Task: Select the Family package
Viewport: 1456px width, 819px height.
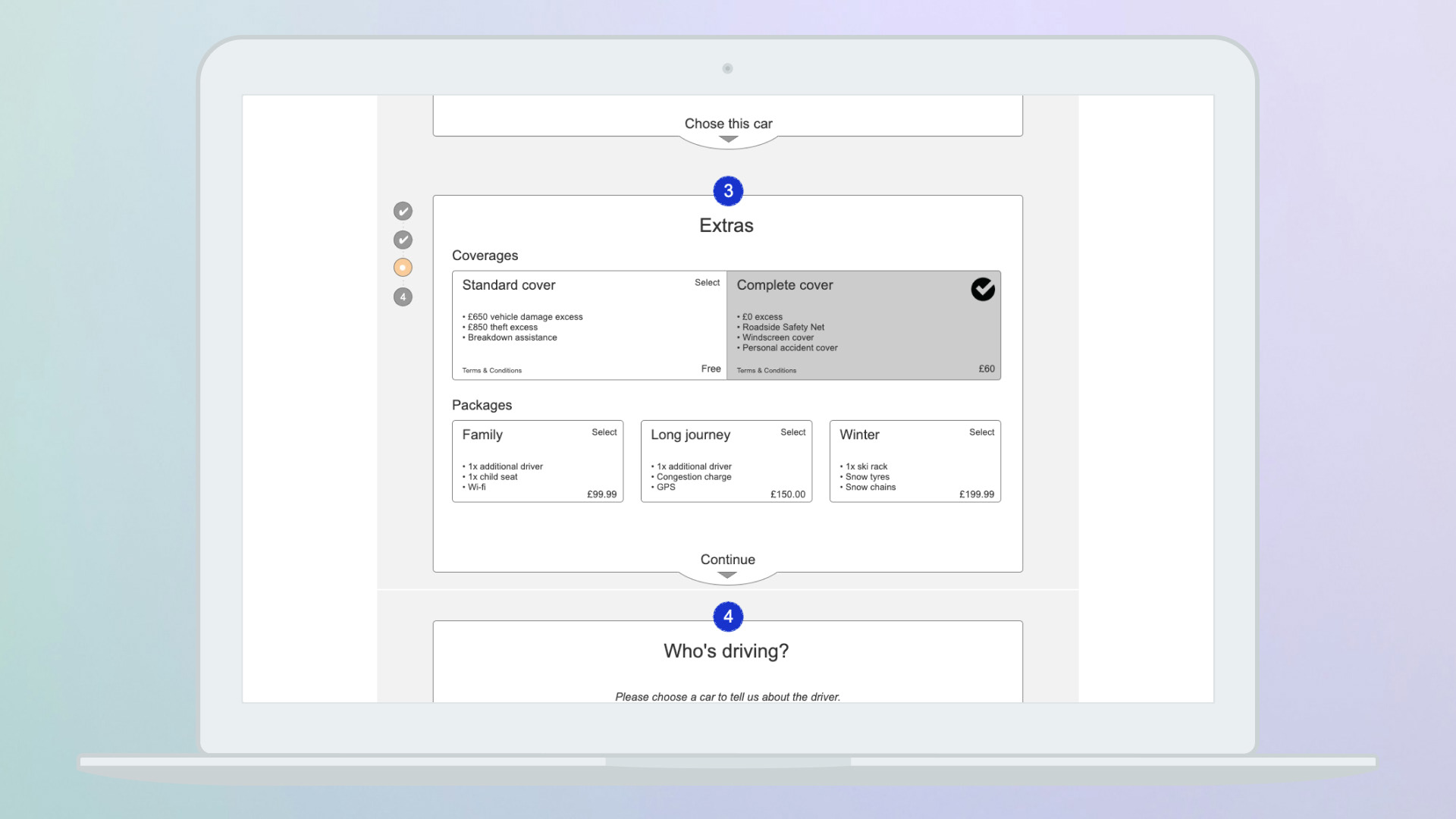Action: 604,432
